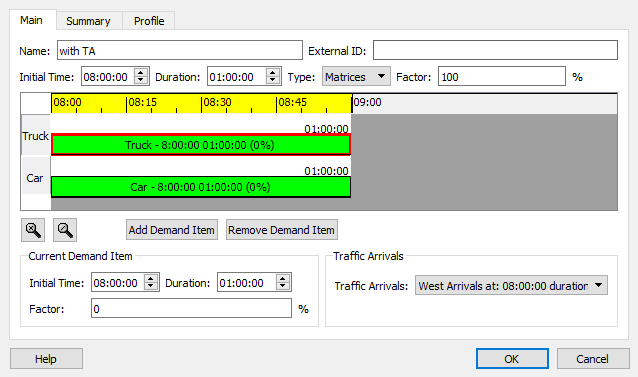
Task: Click the 08:30 mark on timeline ruler
Action: click(217, 102)
